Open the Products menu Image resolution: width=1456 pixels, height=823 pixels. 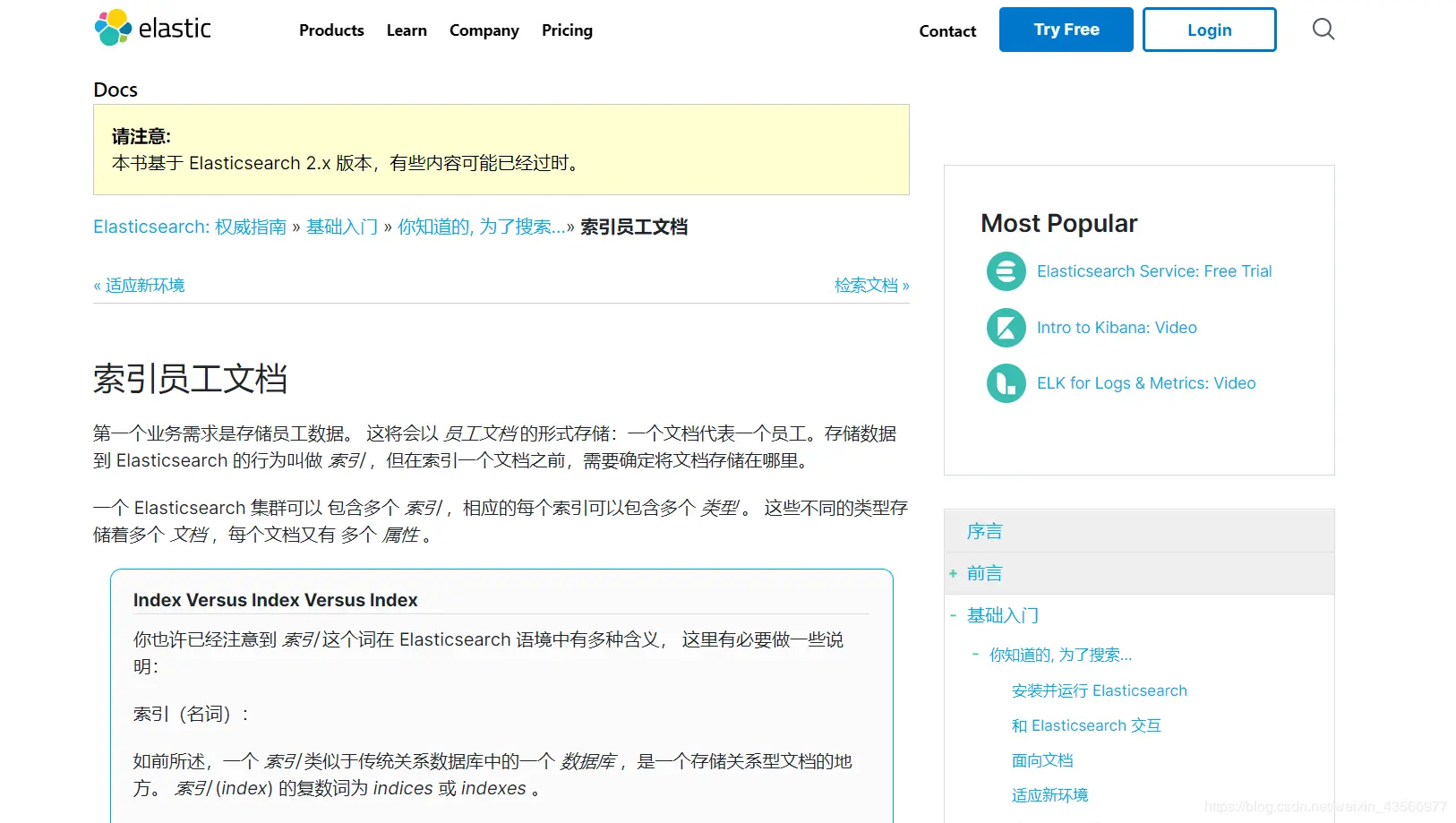[x=331, y=30]
